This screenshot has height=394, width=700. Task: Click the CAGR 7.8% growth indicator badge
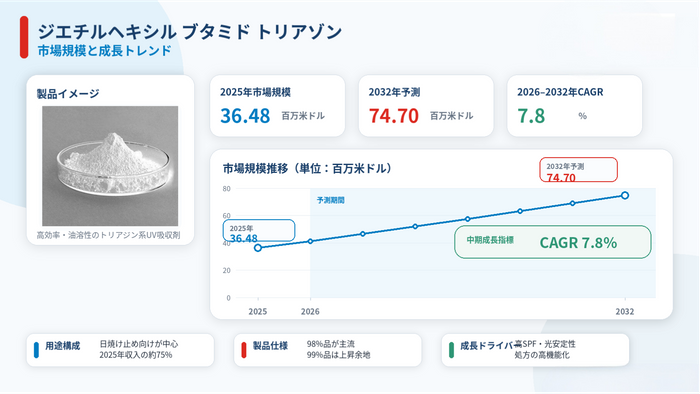(553, 242)
